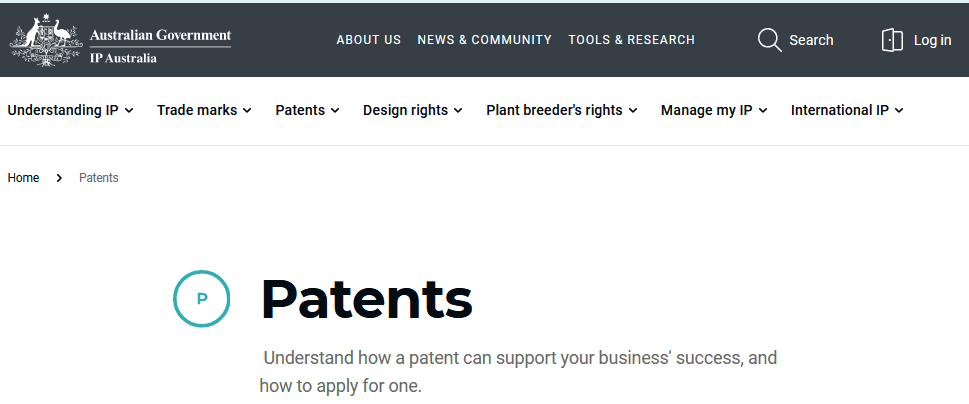Click the breadcrumb chevron arrow after Home
This screenshot has height=404, width=969.
pos(59,178)
